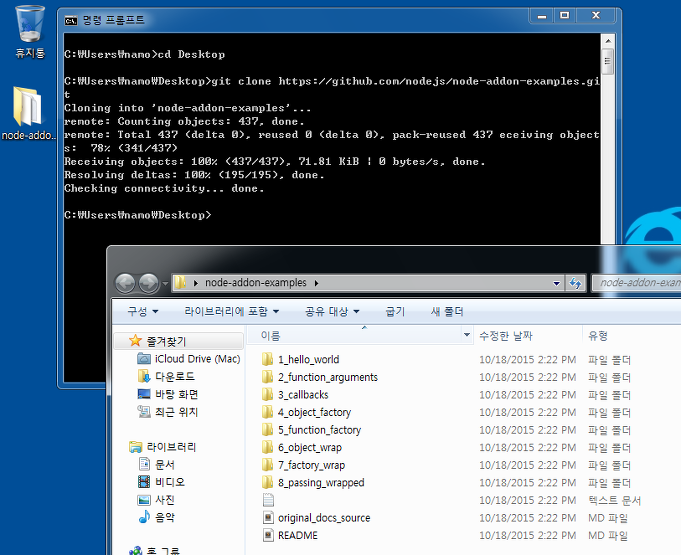Screen dimensions: 681x555
Task: Maximize the Command Prompt window
Action: tap(564, 16)
